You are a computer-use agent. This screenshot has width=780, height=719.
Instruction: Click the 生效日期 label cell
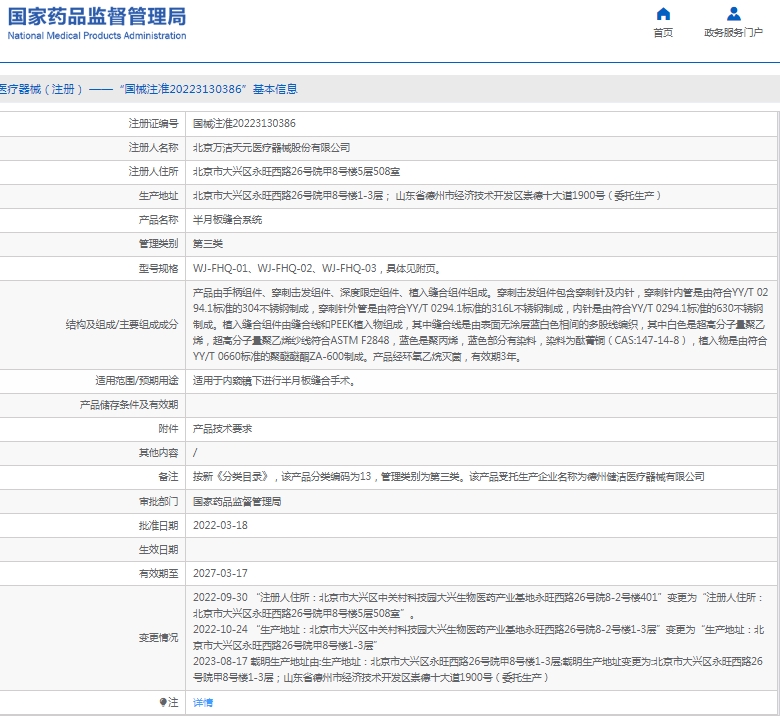pyautogui.click(x=158, y=549)
